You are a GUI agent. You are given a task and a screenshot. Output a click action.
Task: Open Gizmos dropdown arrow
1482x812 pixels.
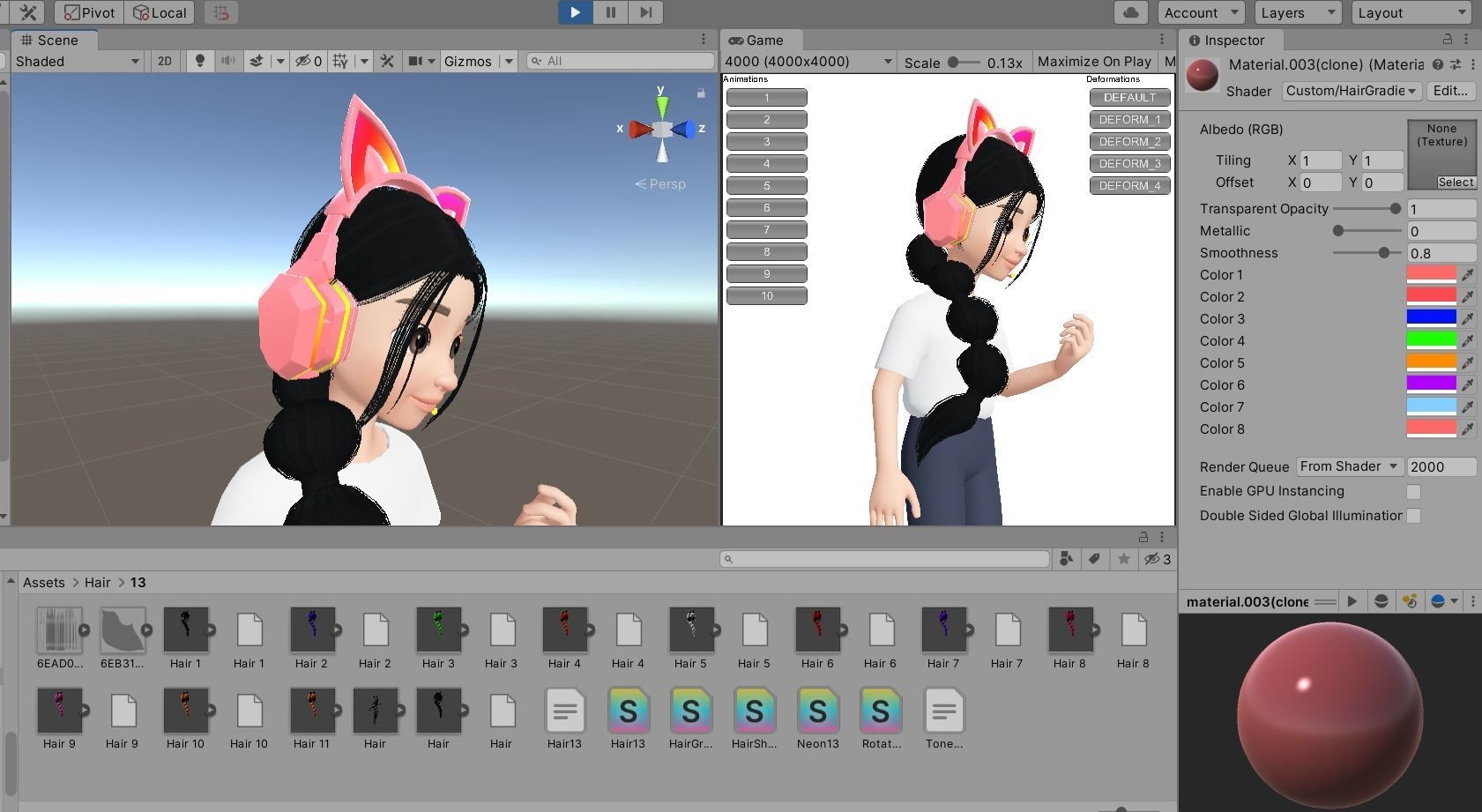(509, 61)
